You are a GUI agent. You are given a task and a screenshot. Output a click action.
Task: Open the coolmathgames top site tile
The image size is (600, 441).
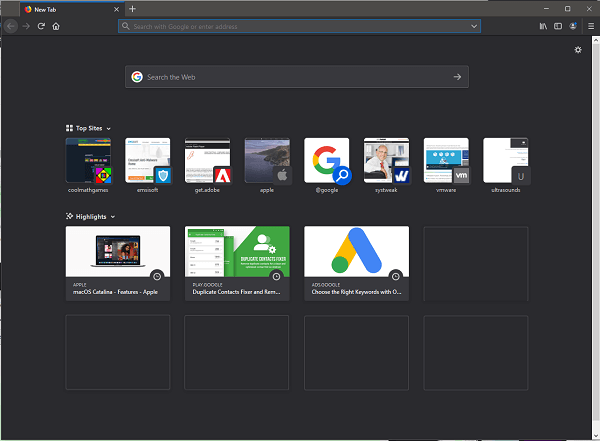point(88,165)
